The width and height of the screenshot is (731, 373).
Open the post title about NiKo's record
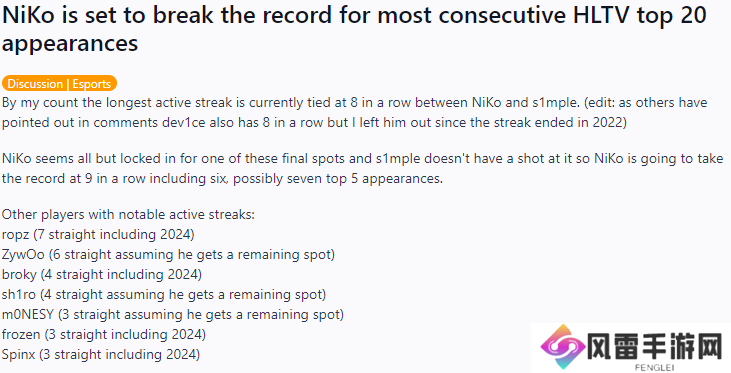(x=354, y=29)
